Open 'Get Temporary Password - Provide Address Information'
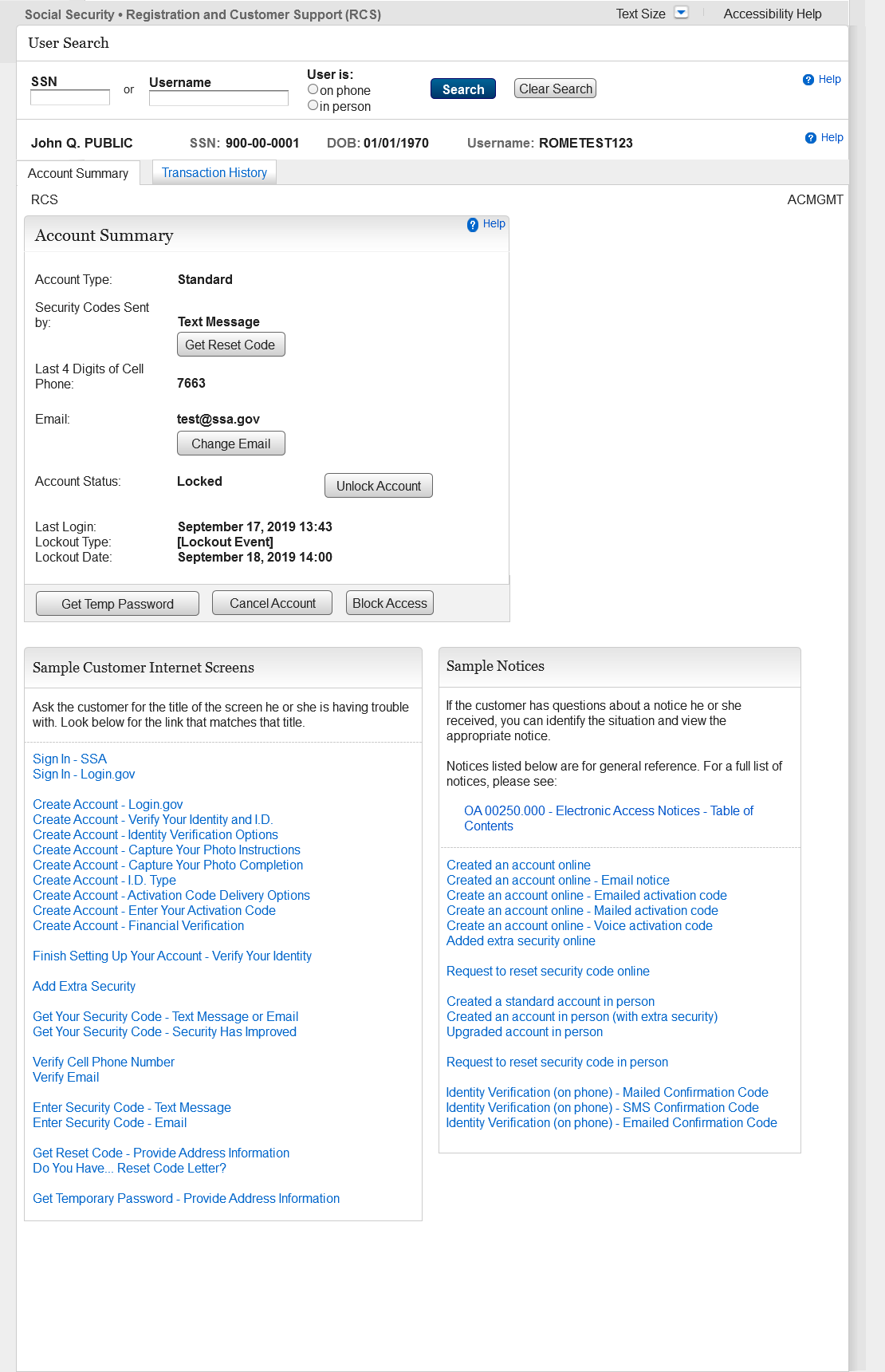The image size is (885, 1372). [x=187, y=1198]
